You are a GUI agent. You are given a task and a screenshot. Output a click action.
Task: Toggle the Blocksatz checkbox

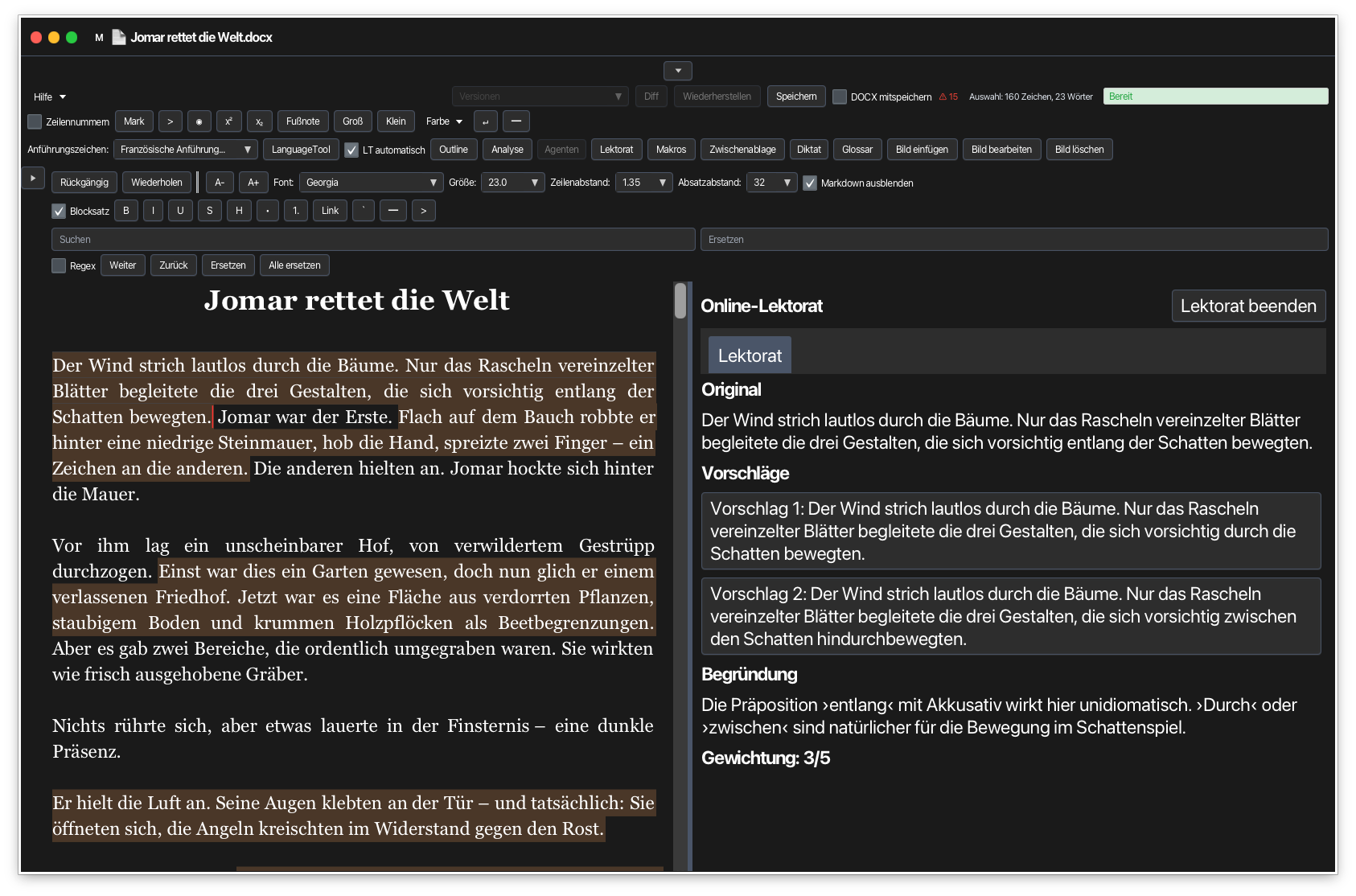coord(59,211)
